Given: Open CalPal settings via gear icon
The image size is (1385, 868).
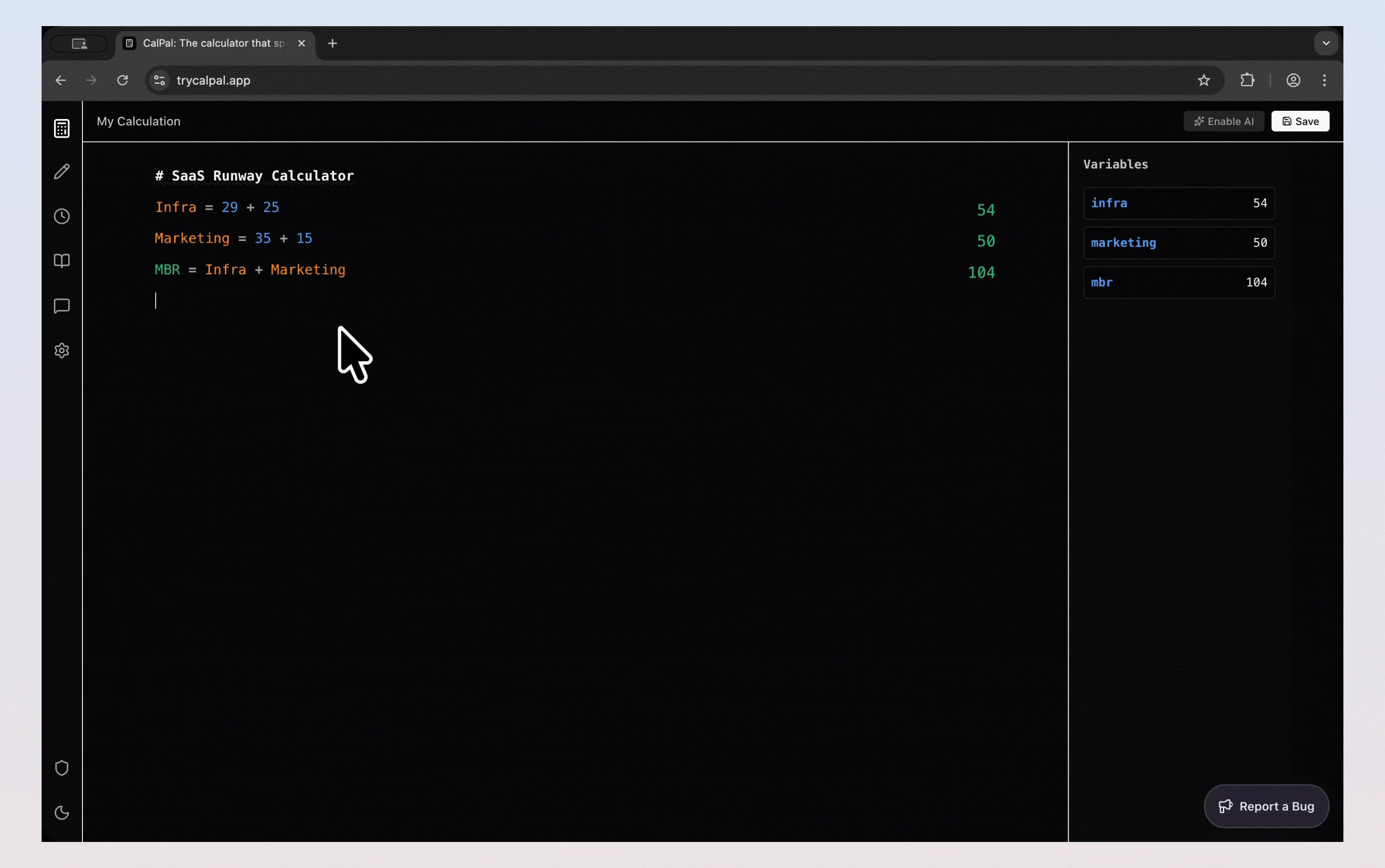Looking at the screenshot, I should (x=61, y=351).
